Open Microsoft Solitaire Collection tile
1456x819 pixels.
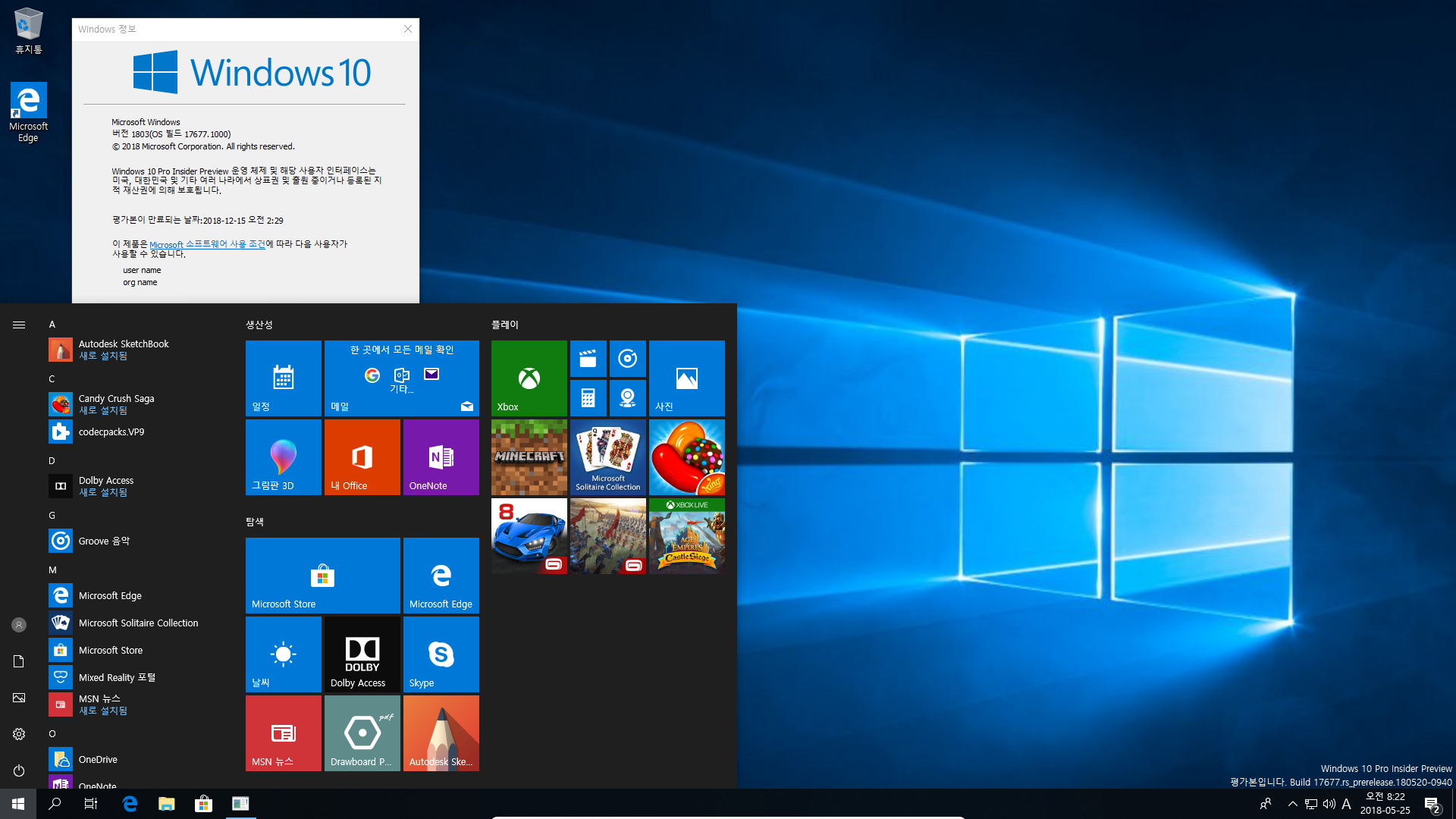608,457
